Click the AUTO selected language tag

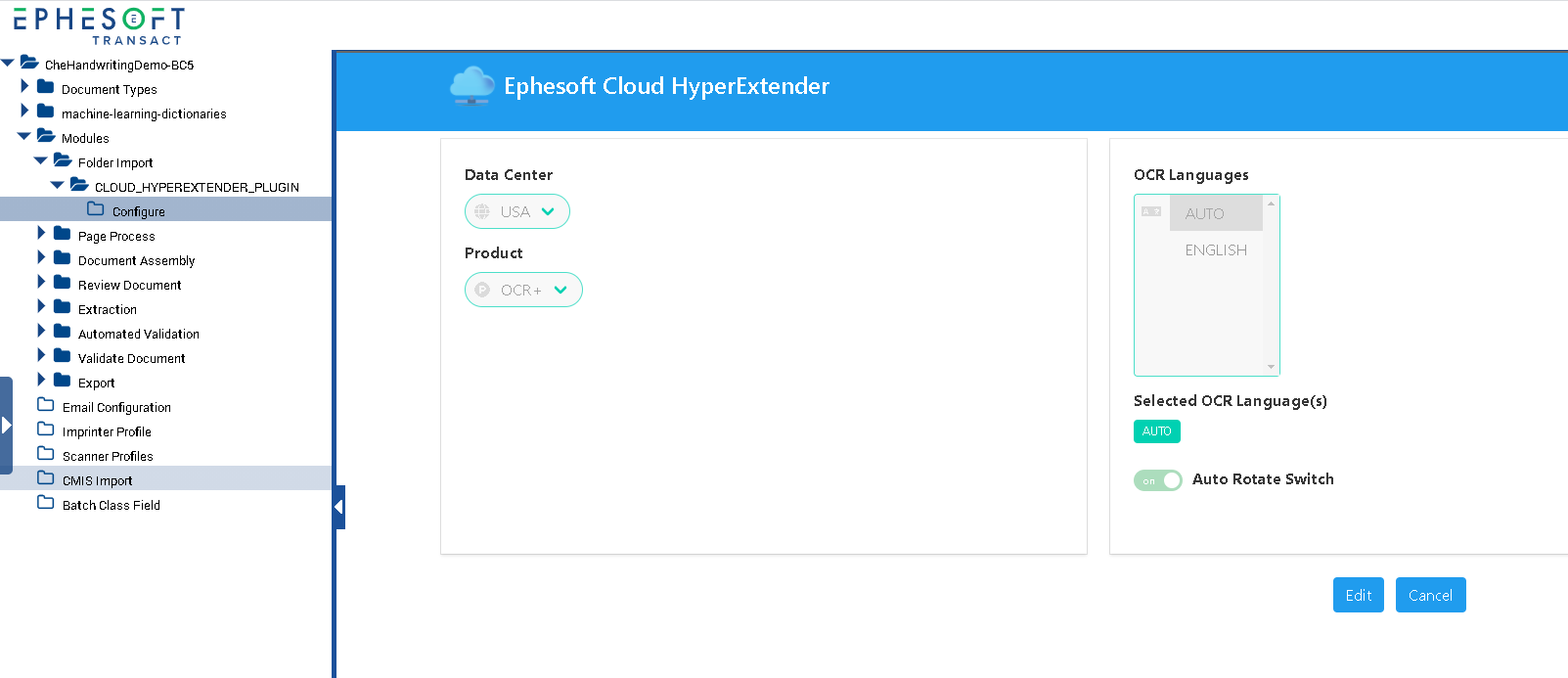(1157, 431)
